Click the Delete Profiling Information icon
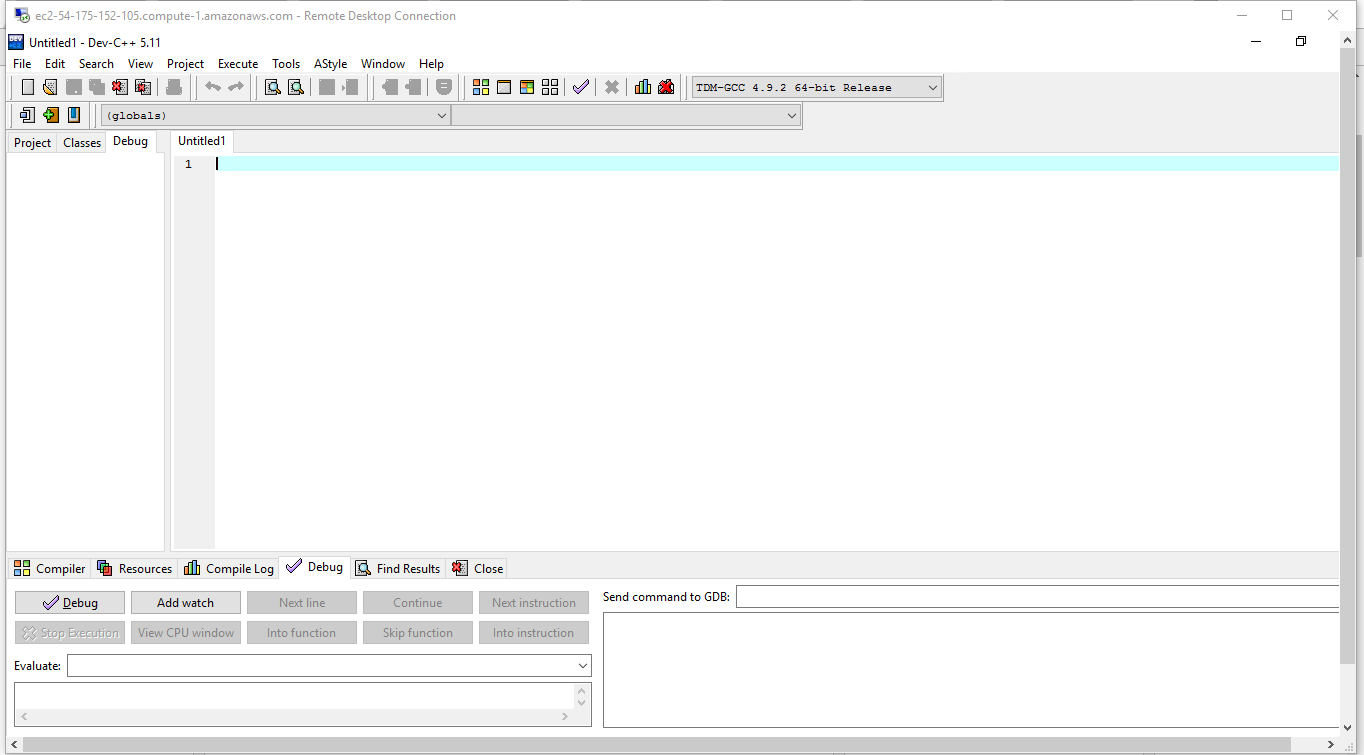1364x755 pixels. click(x=666, y=87)
